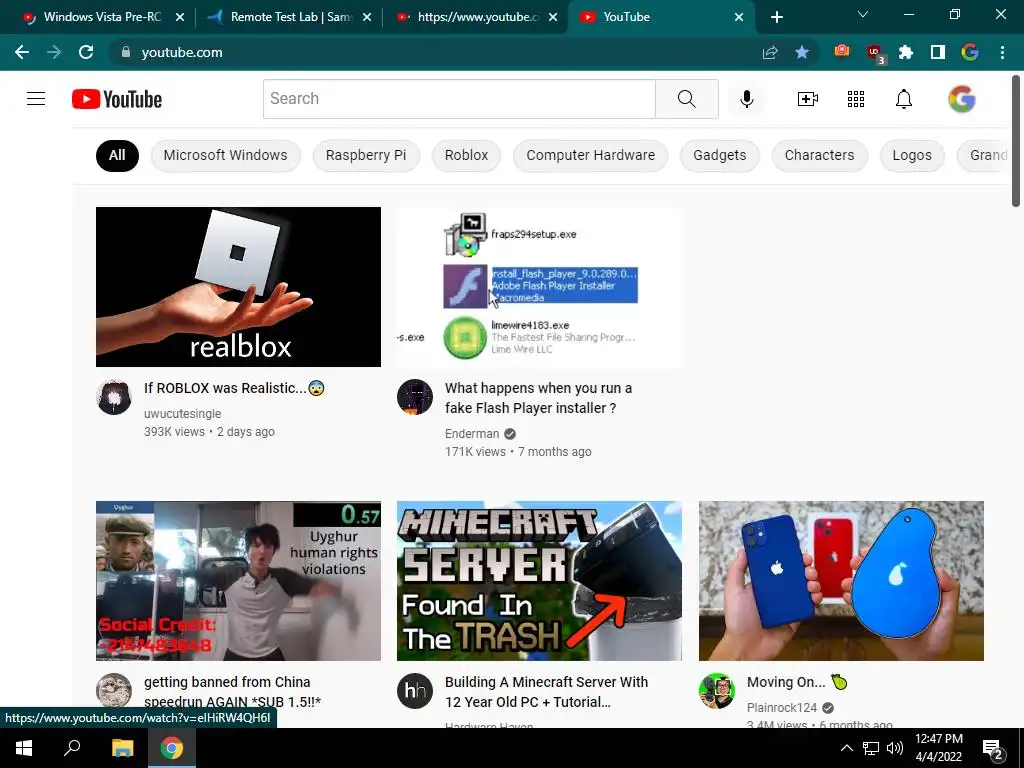Select the Logos filter chip
1024x768 pixels.
pos(912,155)
